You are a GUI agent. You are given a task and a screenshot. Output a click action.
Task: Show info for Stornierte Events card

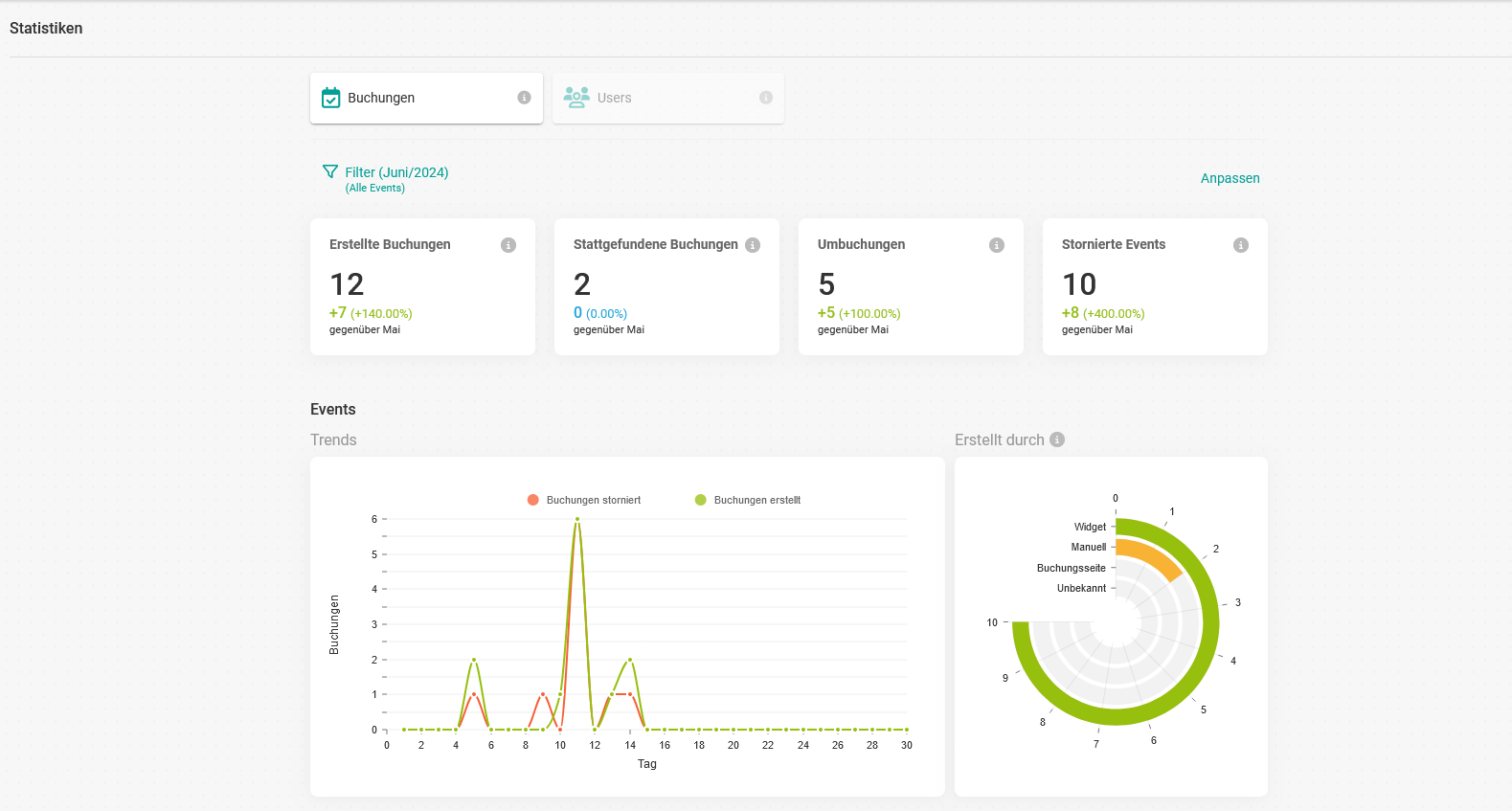(1241, 245)
